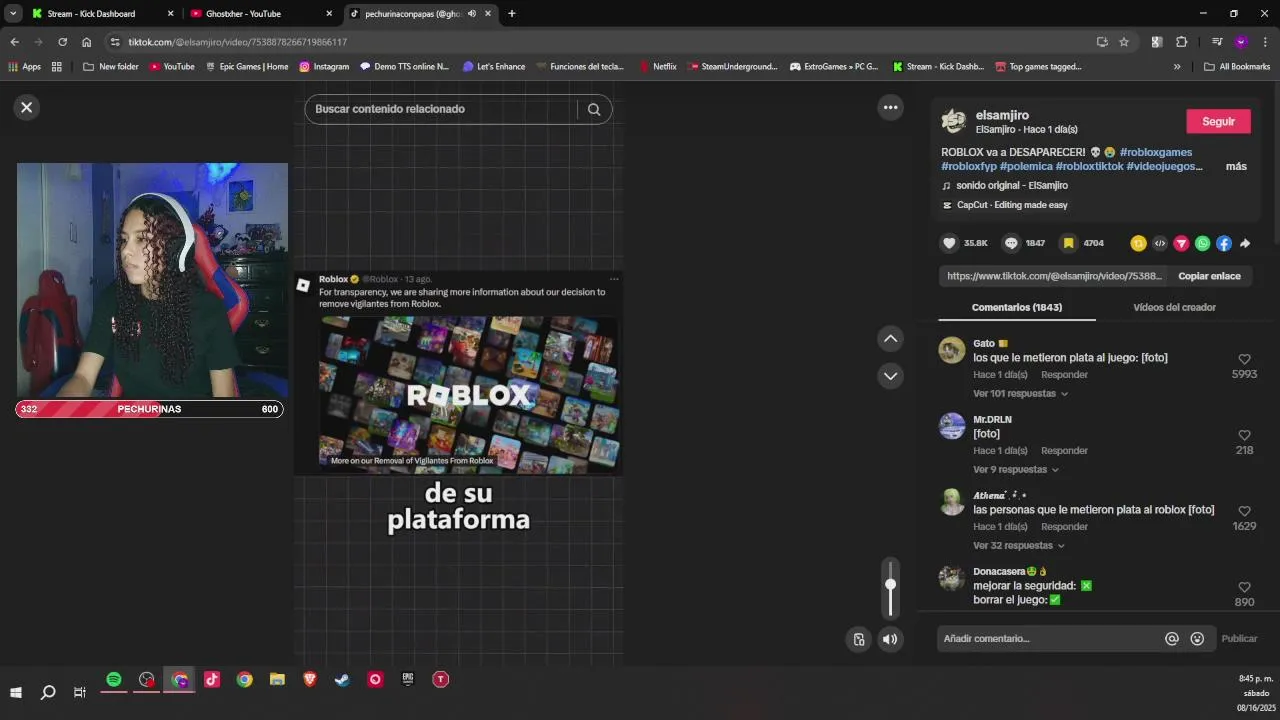
Task: Share to Facebook icon
Action: (1224, 243)
